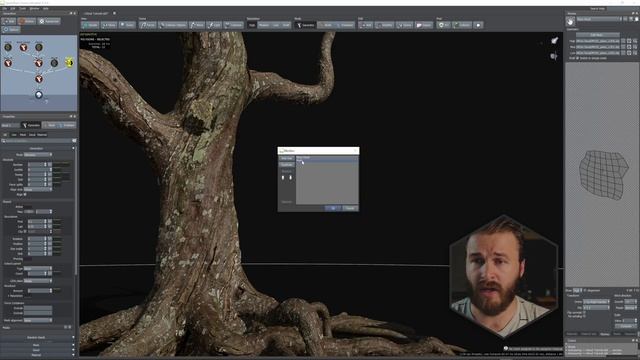Click the move-down arrow in the dialog
The width and height of the screenshot is (640, 360).
tap(290, 177)
